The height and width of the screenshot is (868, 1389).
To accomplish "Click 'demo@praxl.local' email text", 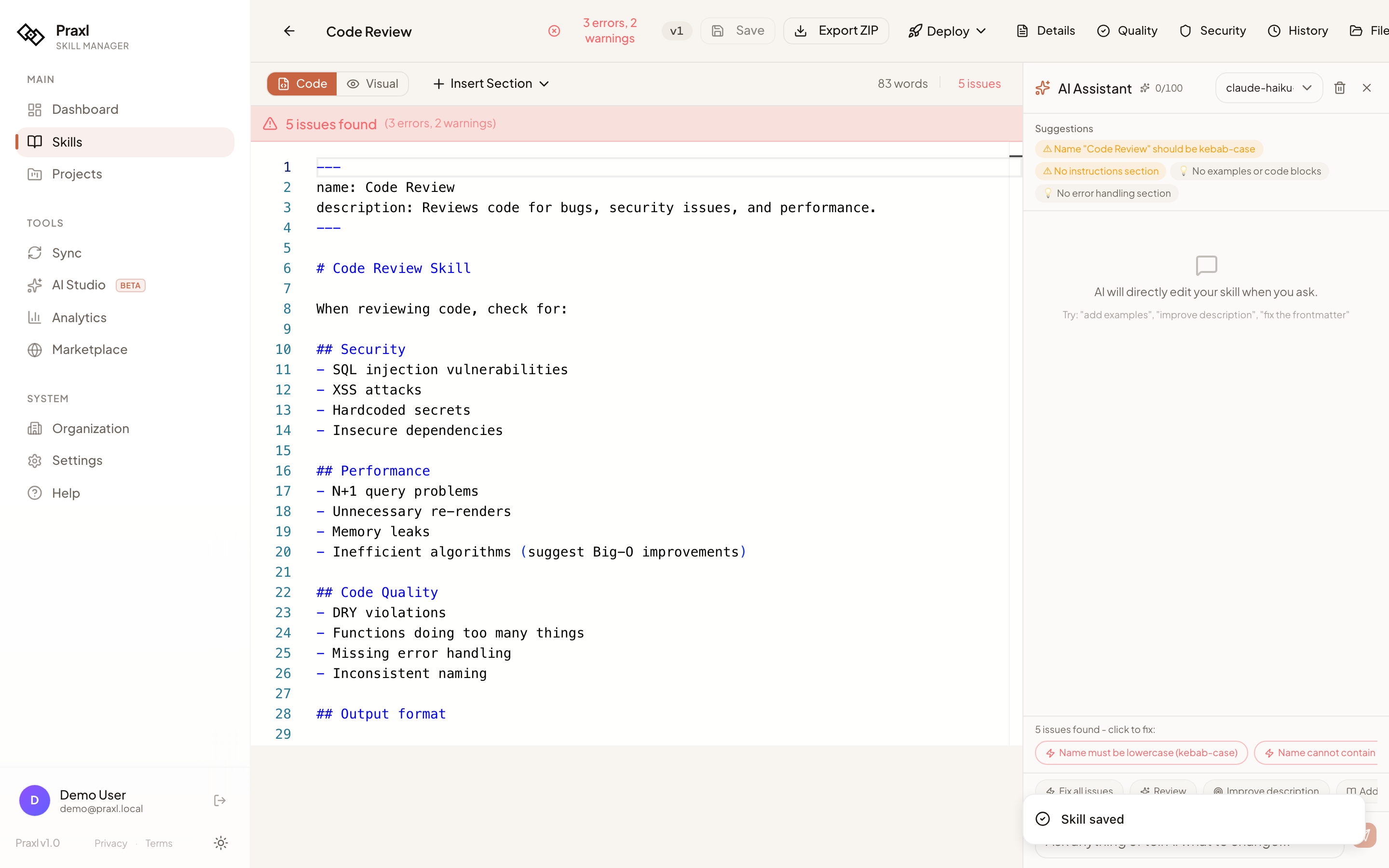I will click(101, 809).
